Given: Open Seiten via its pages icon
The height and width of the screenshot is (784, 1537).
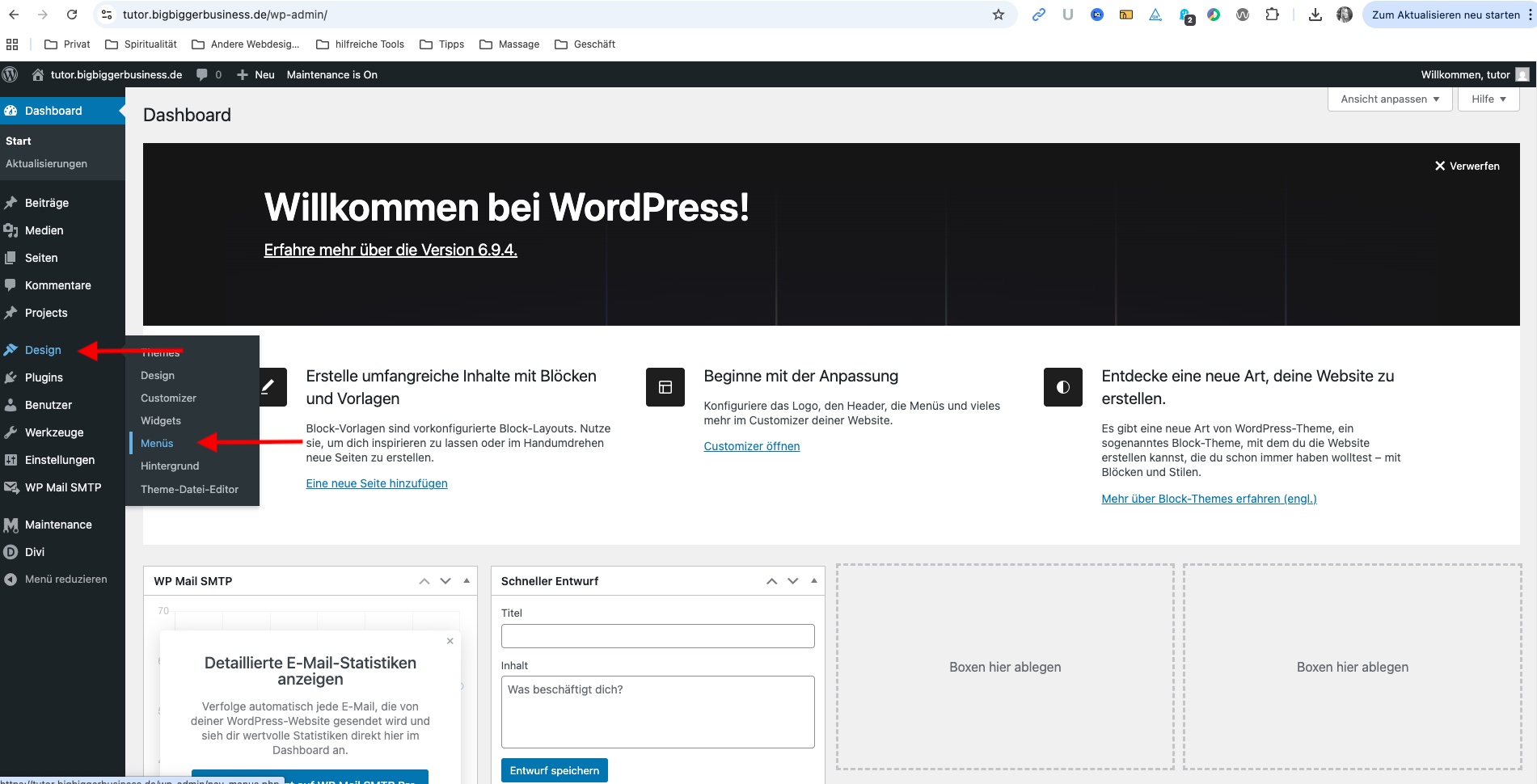Looking at the screenshot, I should (11, 258).
